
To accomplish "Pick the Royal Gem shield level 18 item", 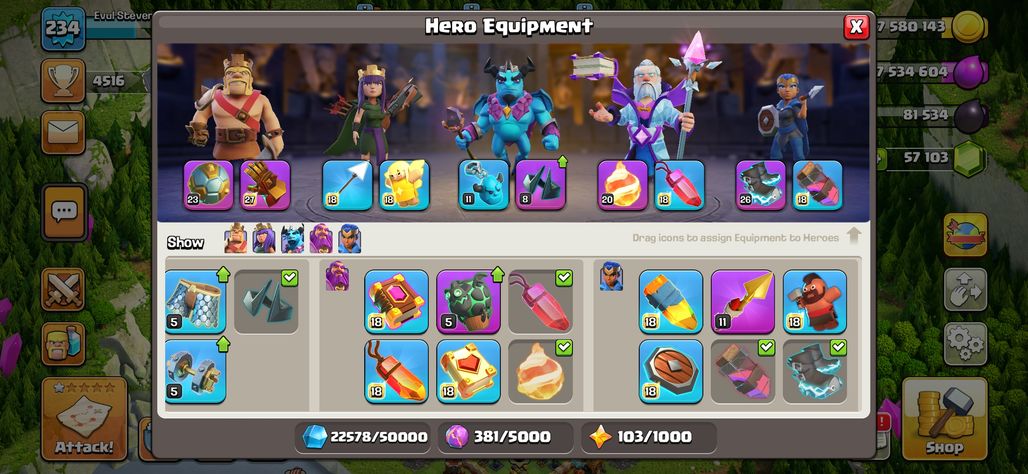I will click(x=671, y=370).
